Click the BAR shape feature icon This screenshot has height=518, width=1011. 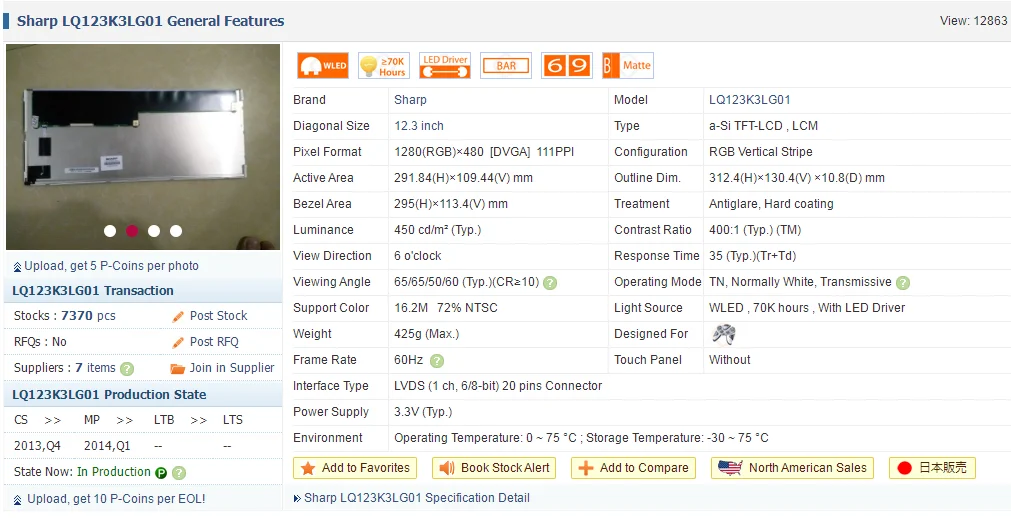(x=506, y=65)
